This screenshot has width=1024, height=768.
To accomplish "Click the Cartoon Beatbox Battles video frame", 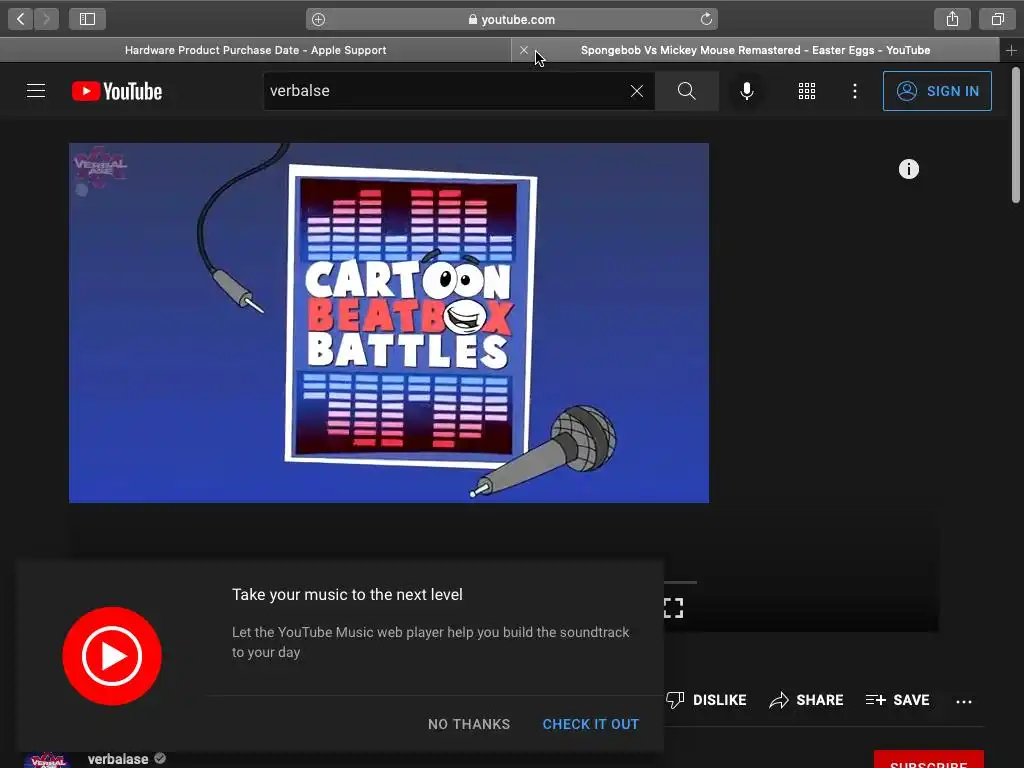I will [x=389, y=323].
